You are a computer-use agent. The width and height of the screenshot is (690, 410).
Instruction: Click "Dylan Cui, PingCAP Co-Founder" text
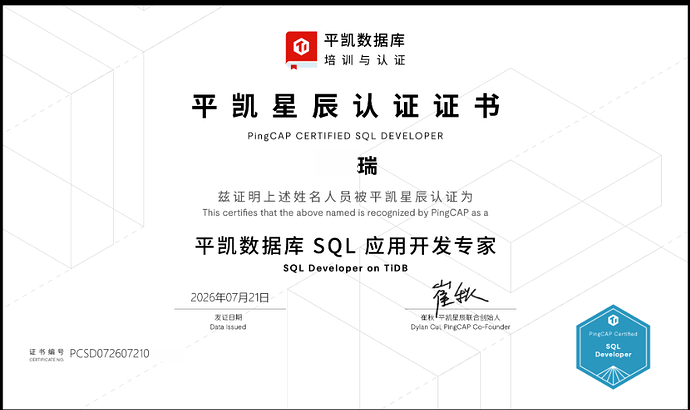pyautogui.click(x=460, y=327)
